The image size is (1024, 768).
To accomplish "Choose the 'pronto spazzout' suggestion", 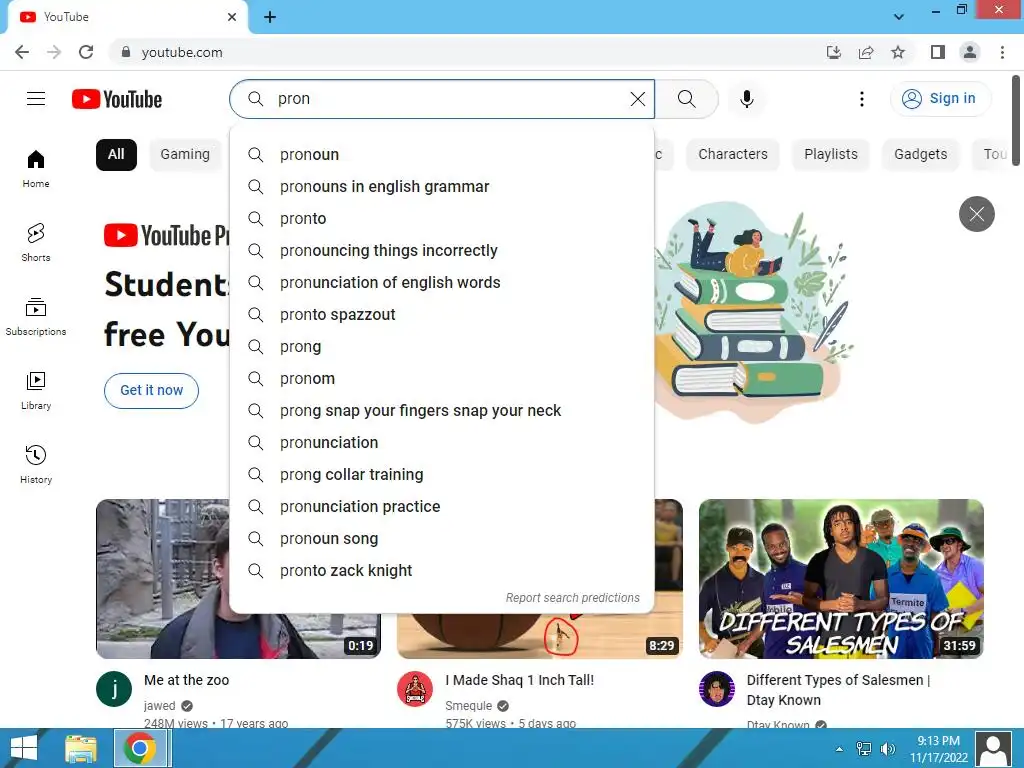I will [442, 315].
